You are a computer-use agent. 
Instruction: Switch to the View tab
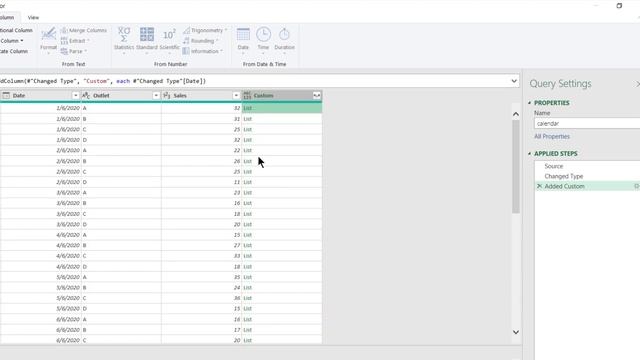33,18
